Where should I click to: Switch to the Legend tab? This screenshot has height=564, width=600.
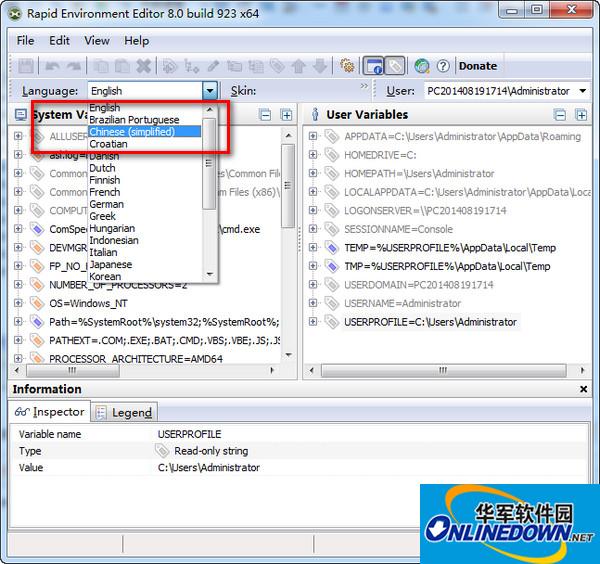point(124,413)
